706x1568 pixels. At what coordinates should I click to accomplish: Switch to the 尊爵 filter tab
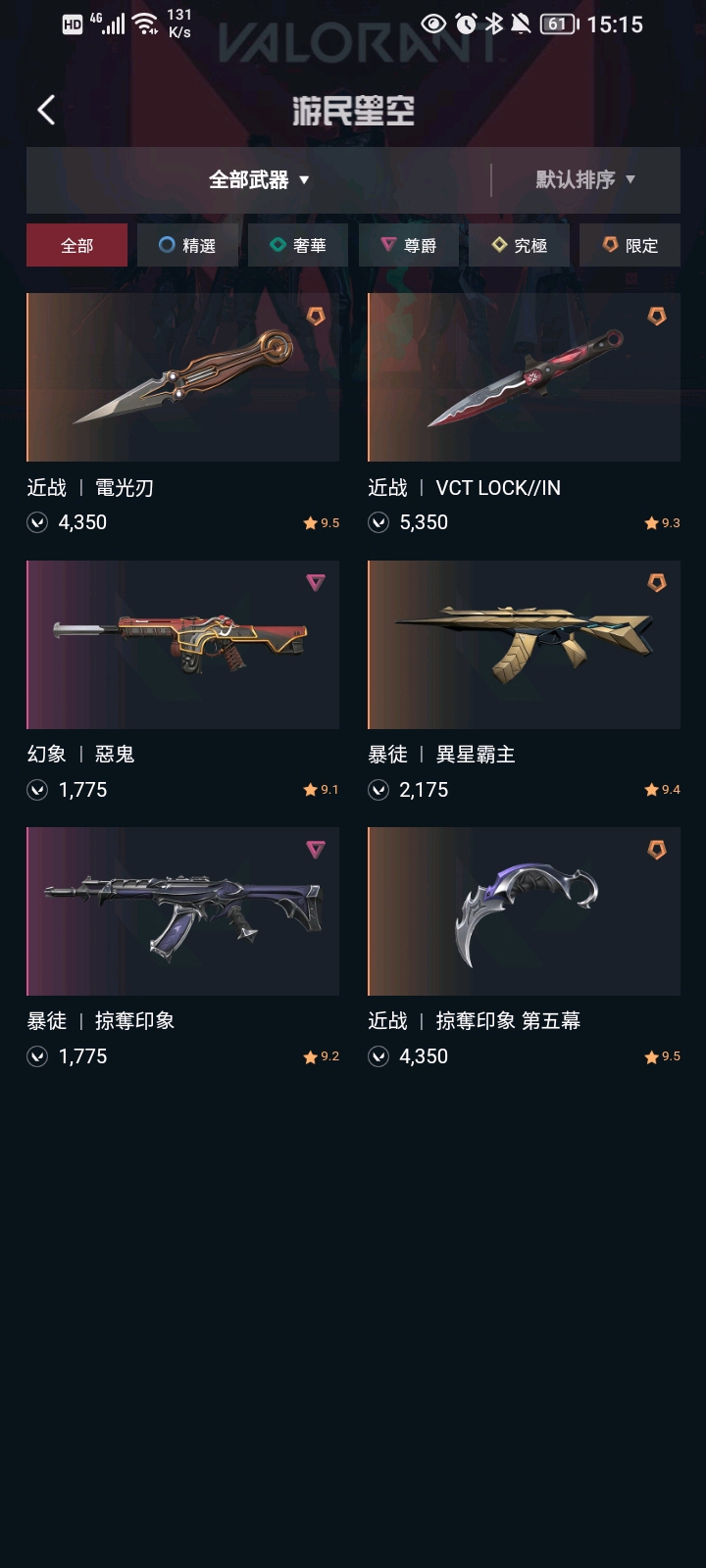pyautogui.click(x=409, y=245)
